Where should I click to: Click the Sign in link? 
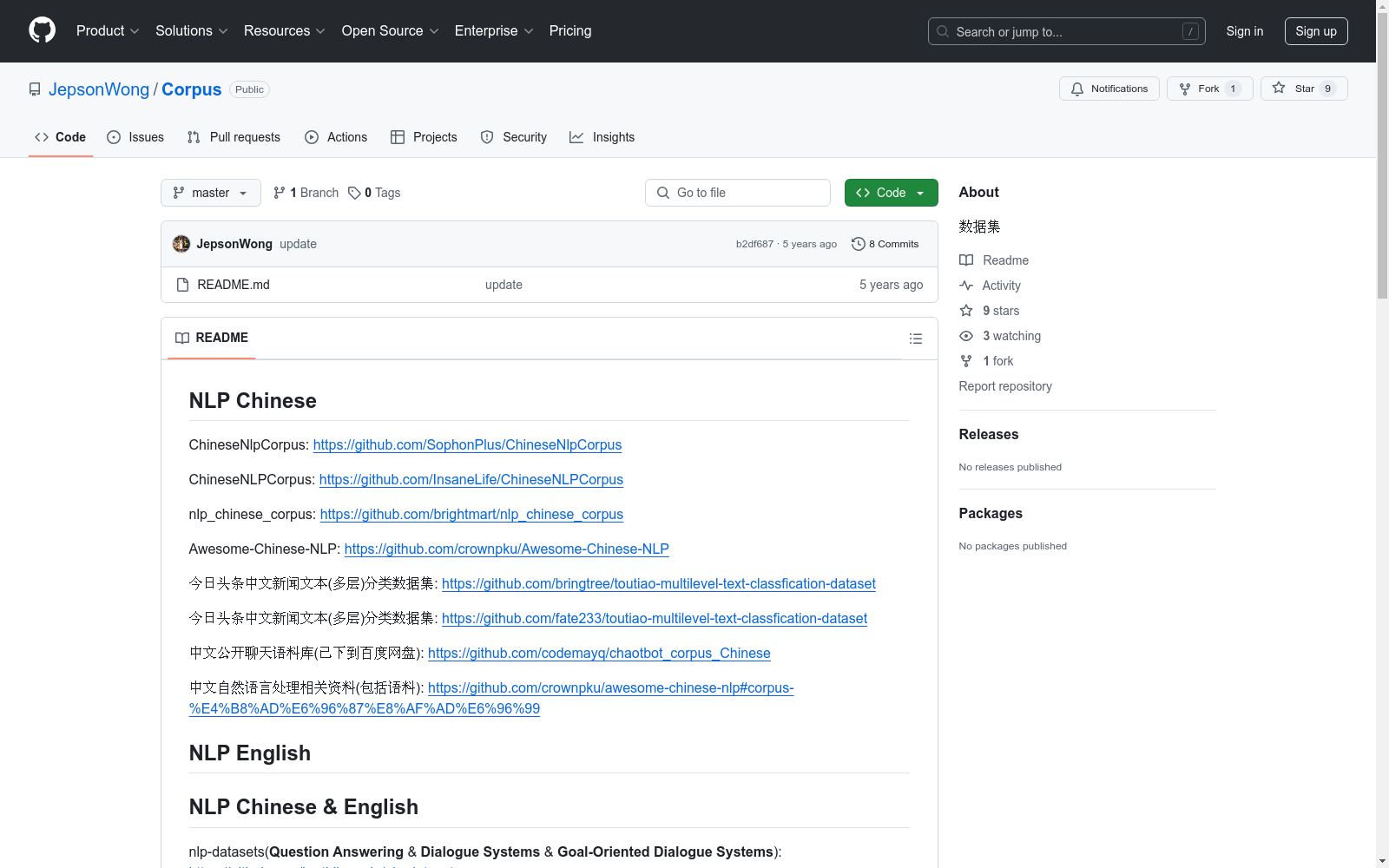[x=1245, y=31]
